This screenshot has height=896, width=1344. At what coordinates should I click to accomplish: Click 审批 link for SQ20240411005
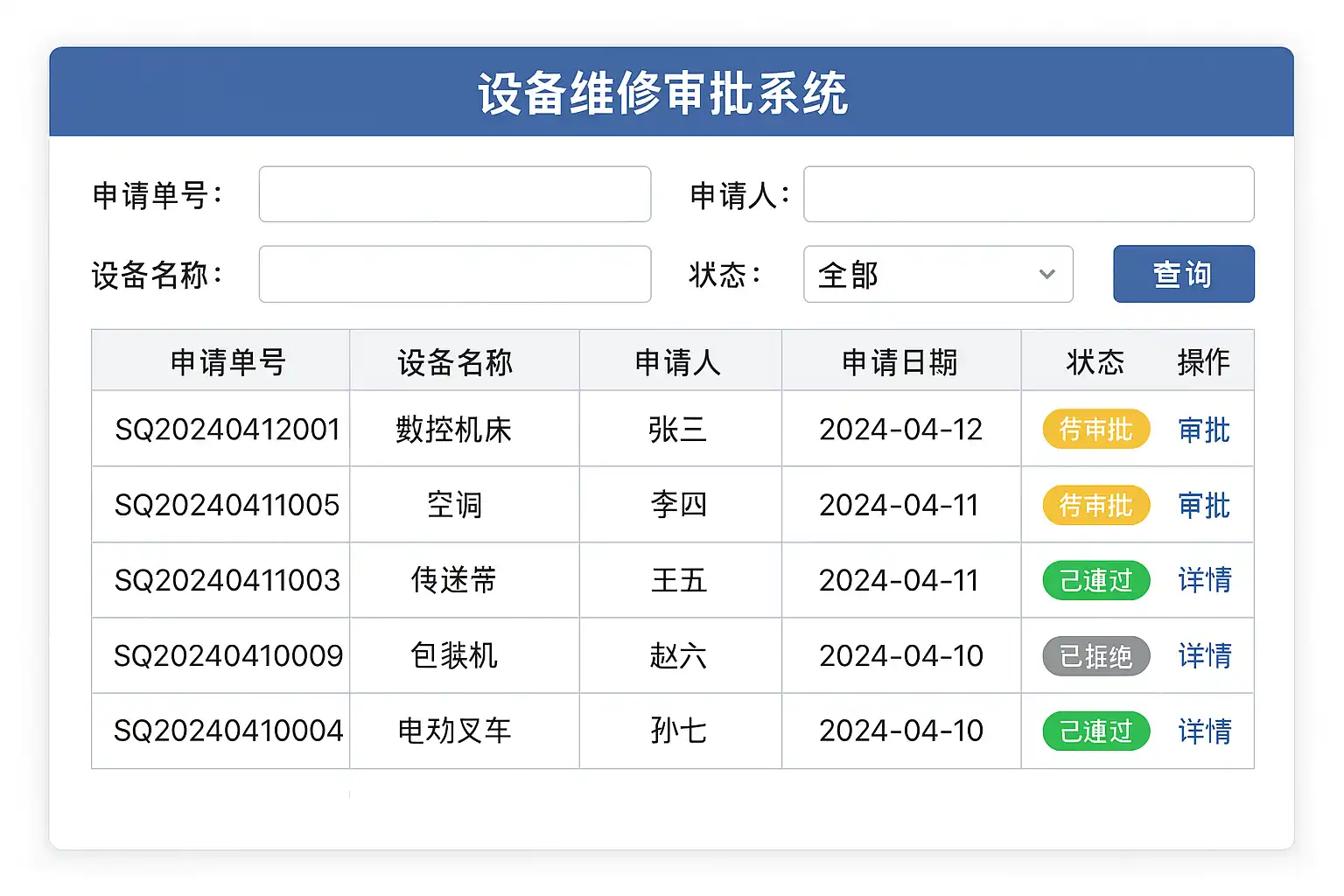coord(1203,505)
